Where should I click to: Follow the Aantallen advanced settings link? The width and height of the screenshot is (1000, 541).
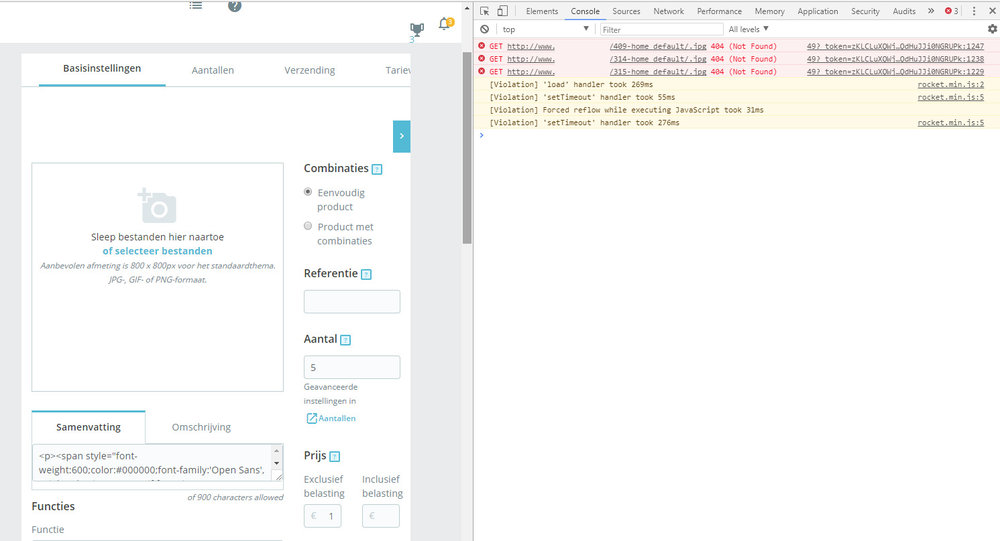click(x=332, y=419)
